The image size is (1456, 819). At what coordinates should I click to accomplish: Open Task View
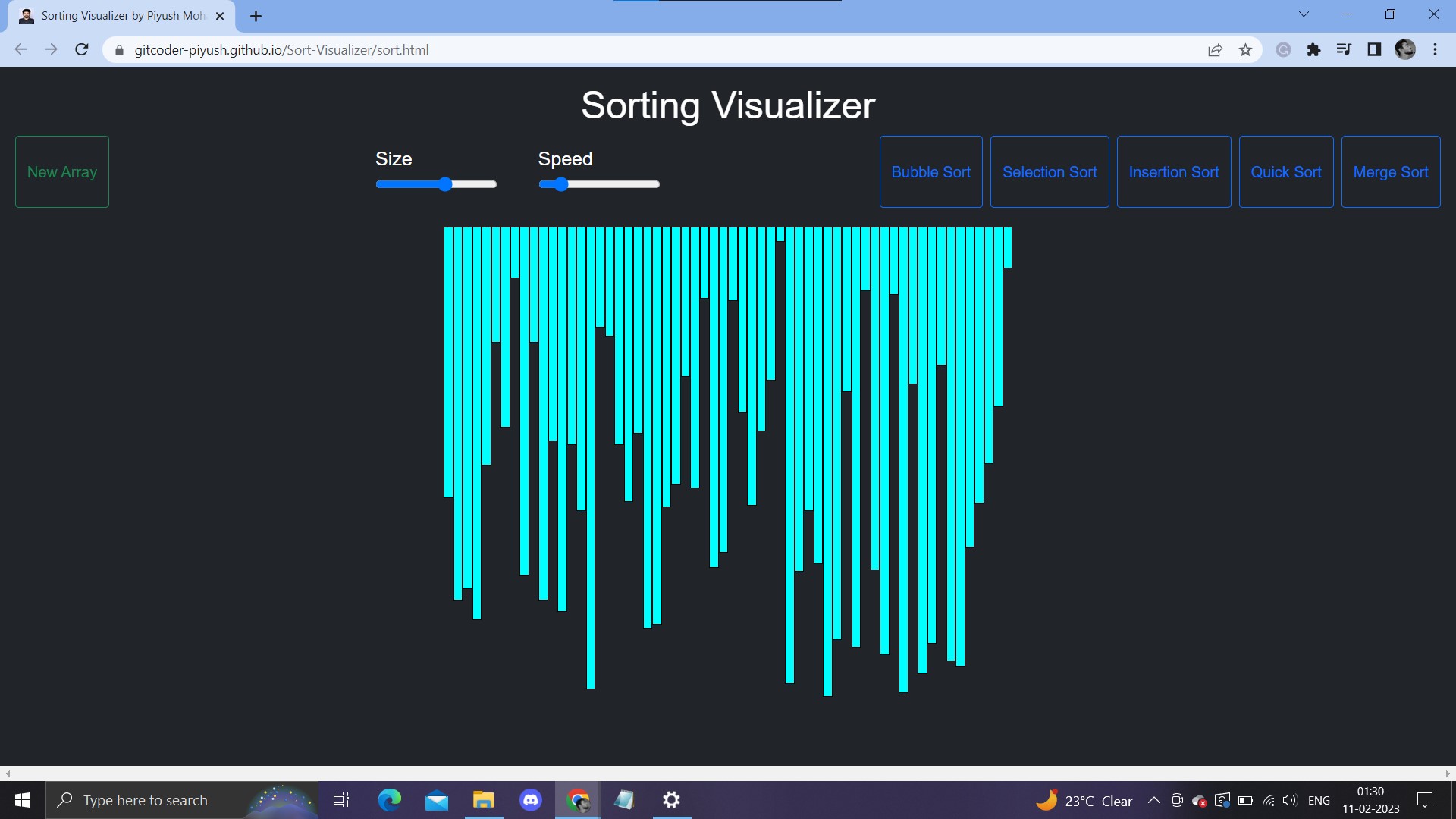(x=341, y=800)
